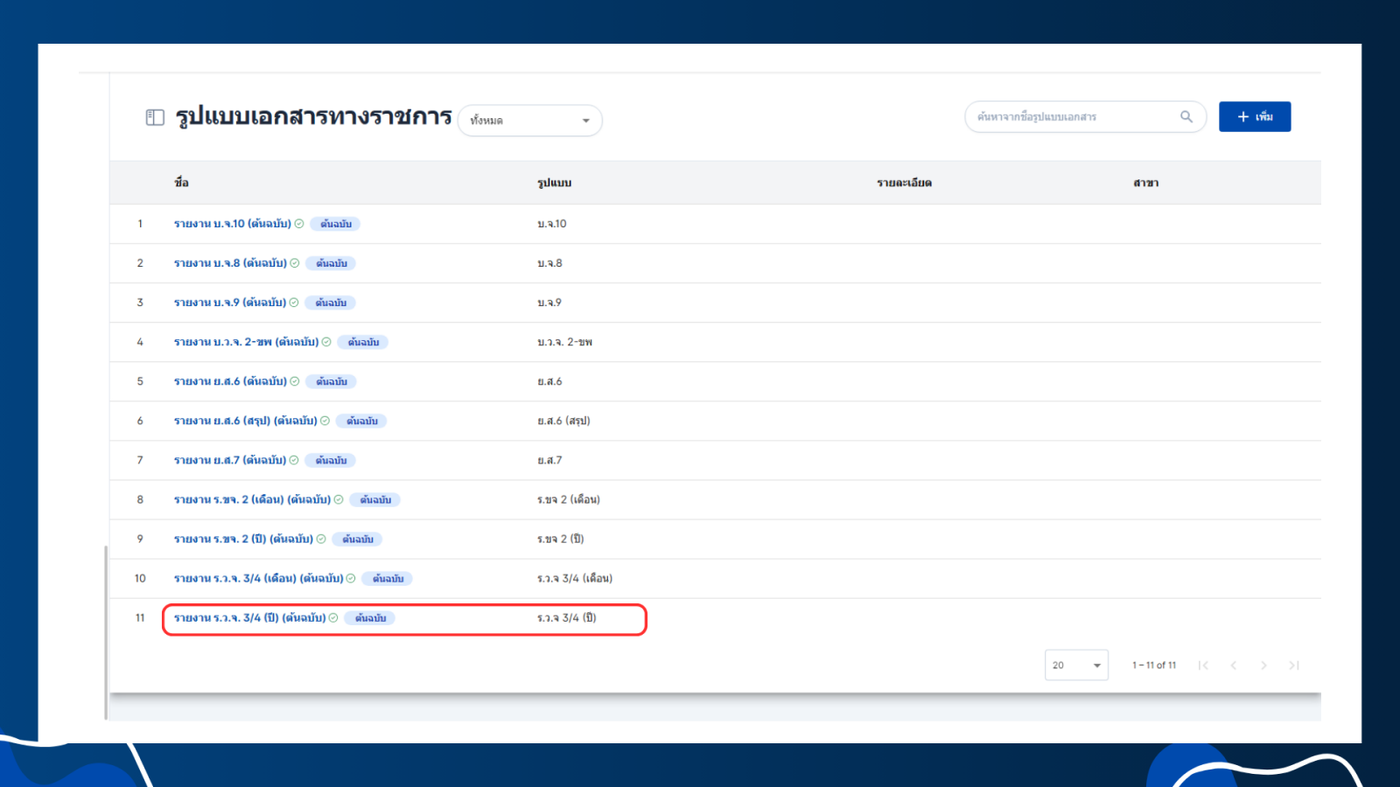Click the รายละเอียด column header

904,183
